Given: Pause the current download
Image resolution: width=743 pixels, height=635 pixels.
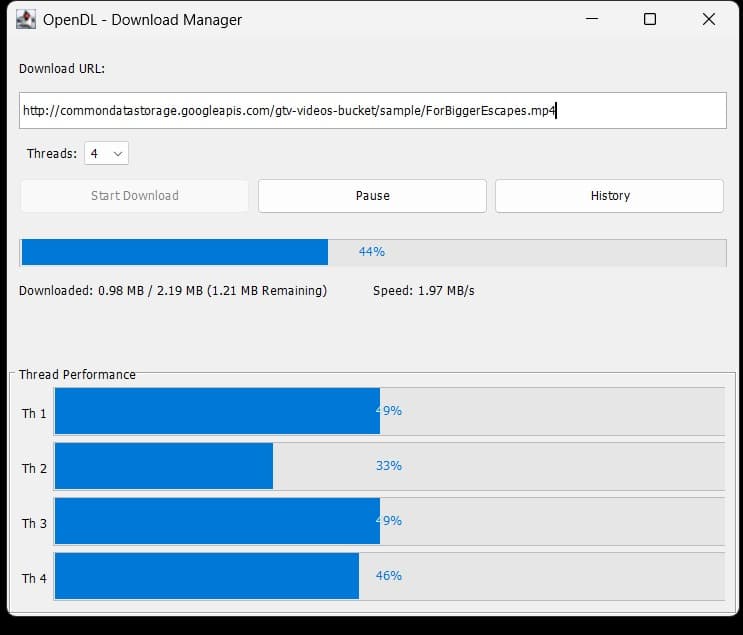Looking at the screenshot, I should point(372,196).
